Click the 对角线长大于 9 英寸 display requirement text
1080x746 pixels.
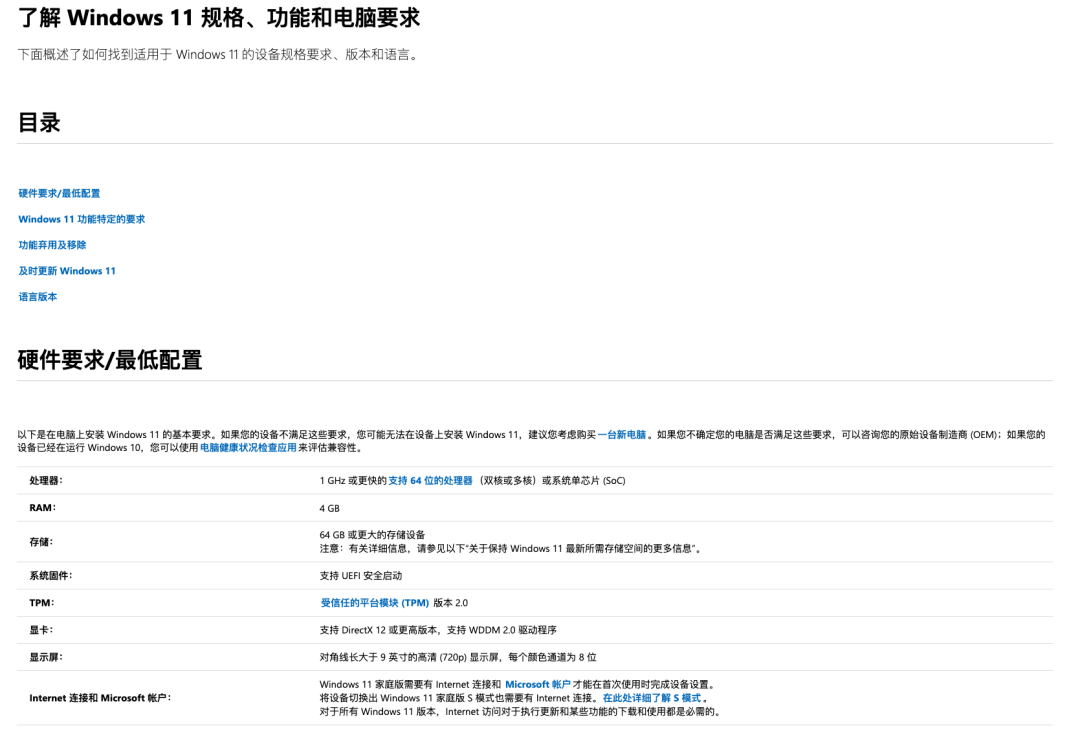[x=458, y=657]
